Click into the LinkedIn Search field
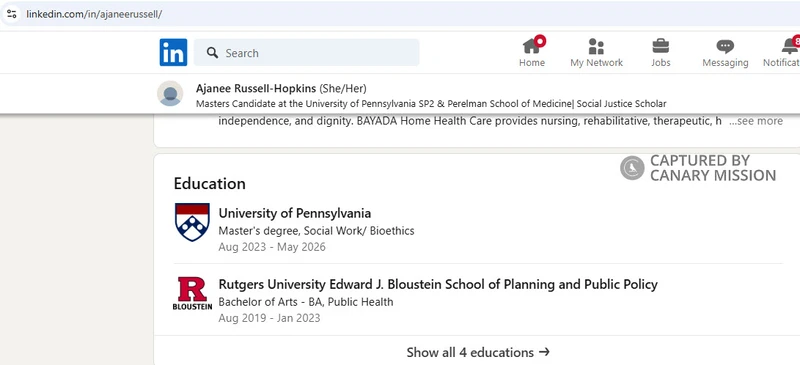The width and height of the screenshot is (800, 365). (x=307, y=53)
